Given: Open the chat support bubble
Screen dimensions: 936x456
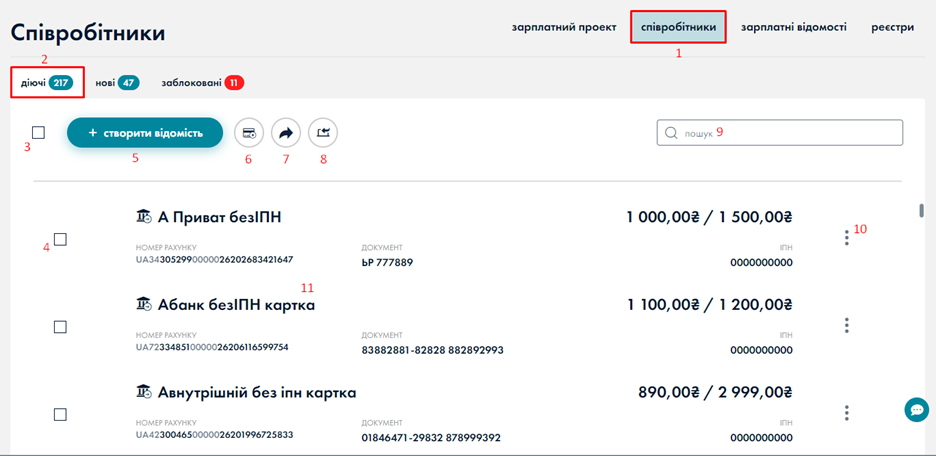Looking at the screenshot, I should tap(916, 409).
